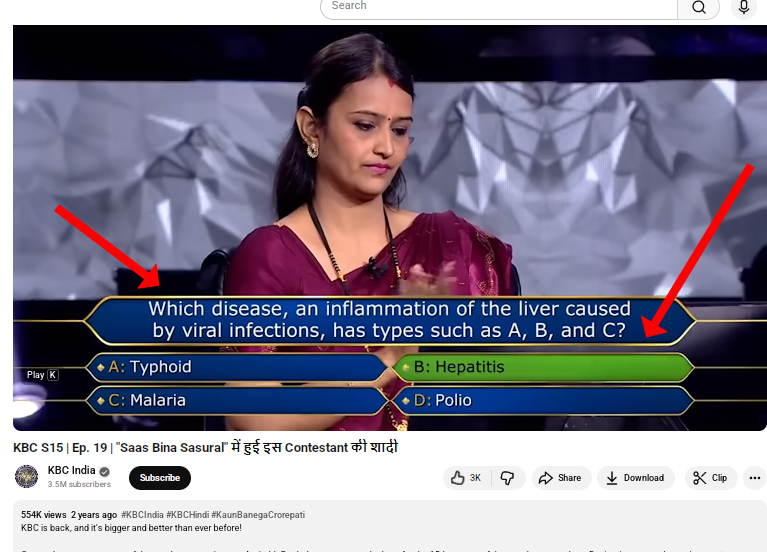Expand the video description box

[389, 526]
